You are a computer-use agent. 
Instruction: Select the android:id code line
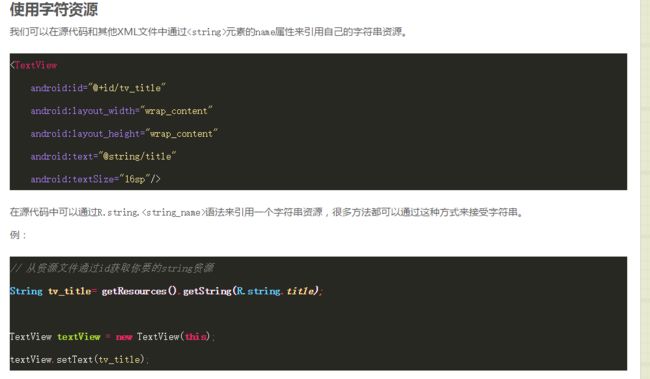tap(98, 88)
